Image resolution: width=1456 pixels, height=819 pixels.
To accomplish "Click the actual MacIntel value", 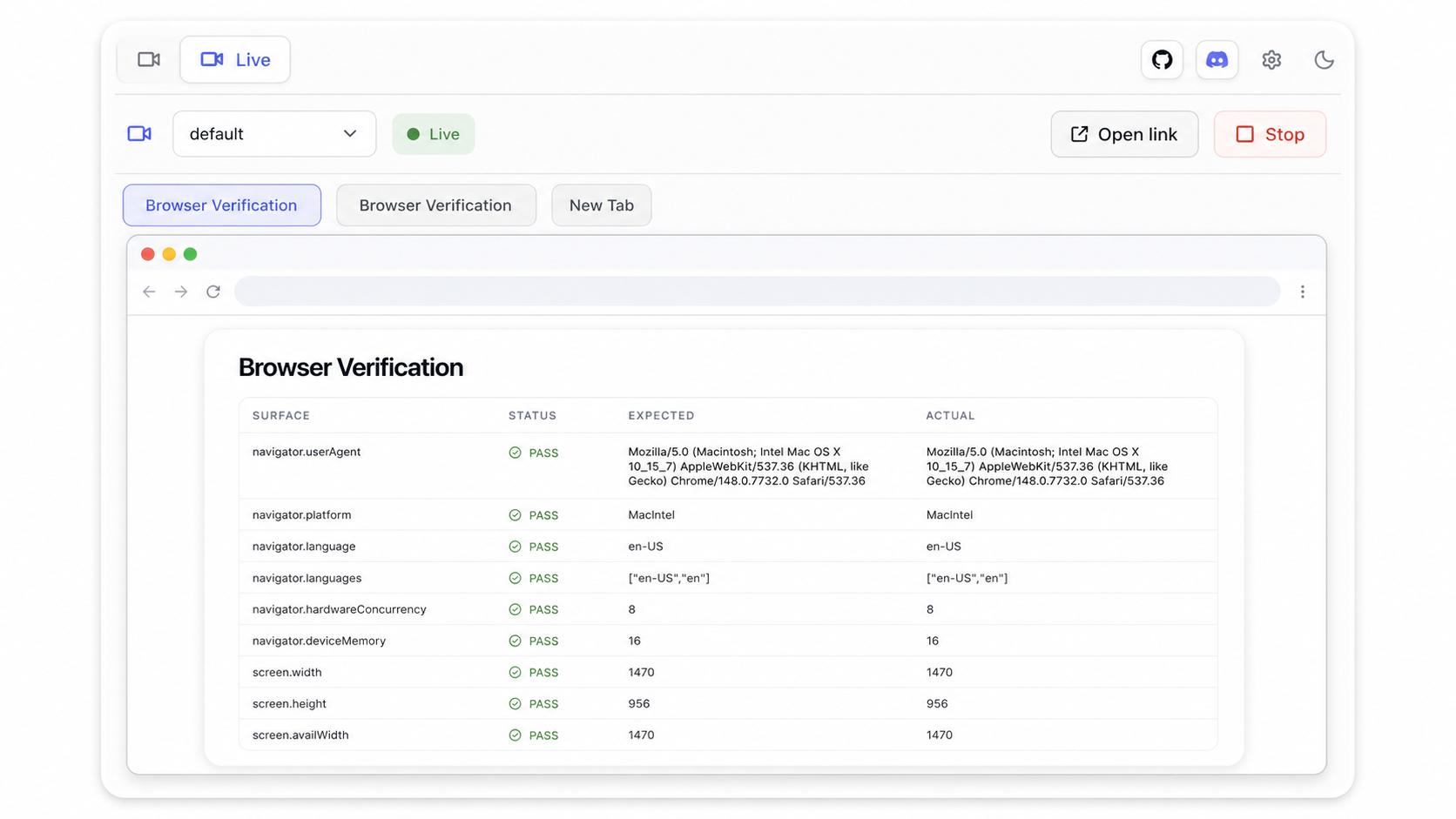I will pos(949,515).
